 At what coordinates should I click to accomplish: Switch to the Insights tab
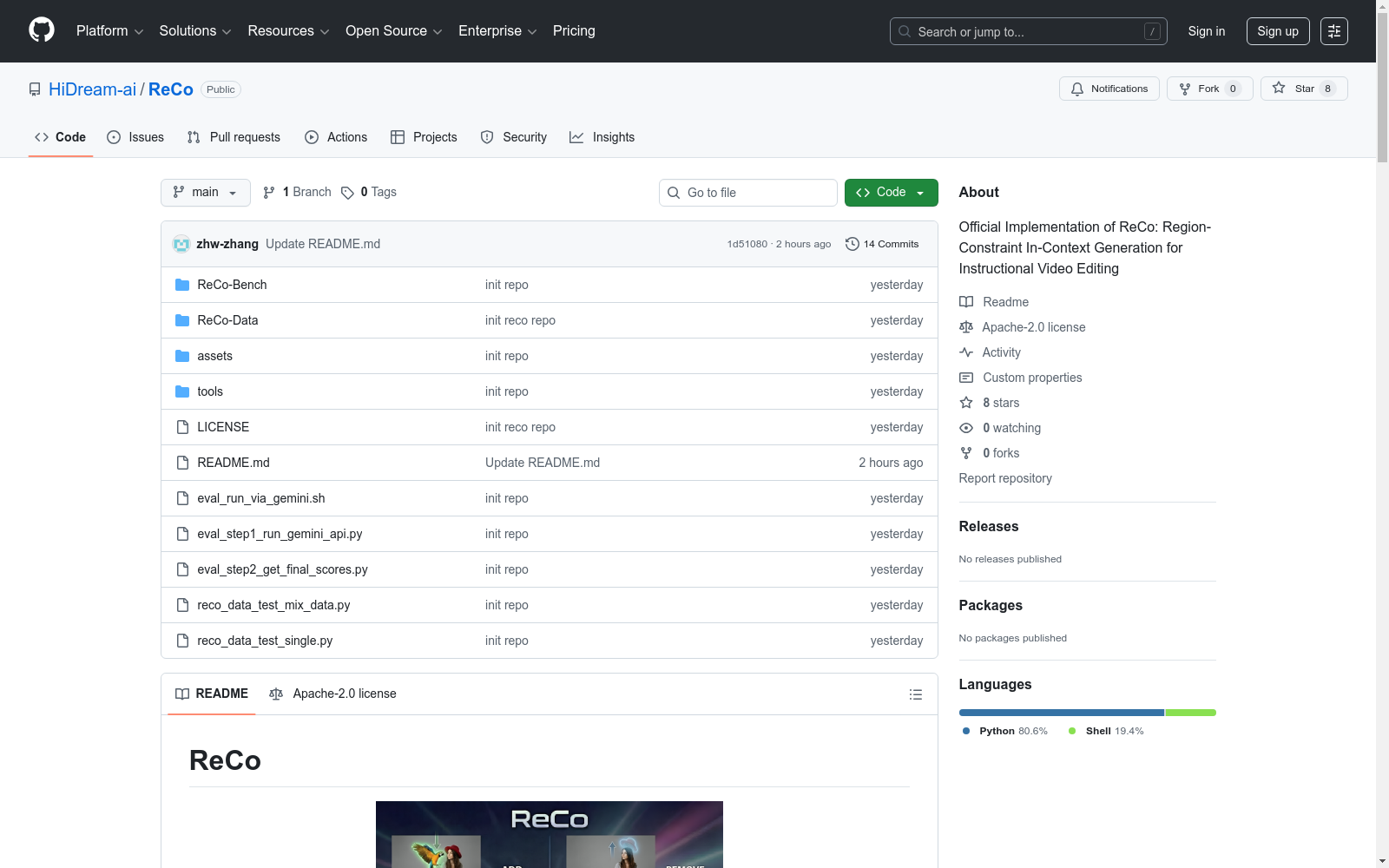pyautogui.click(x=602, y=137)
